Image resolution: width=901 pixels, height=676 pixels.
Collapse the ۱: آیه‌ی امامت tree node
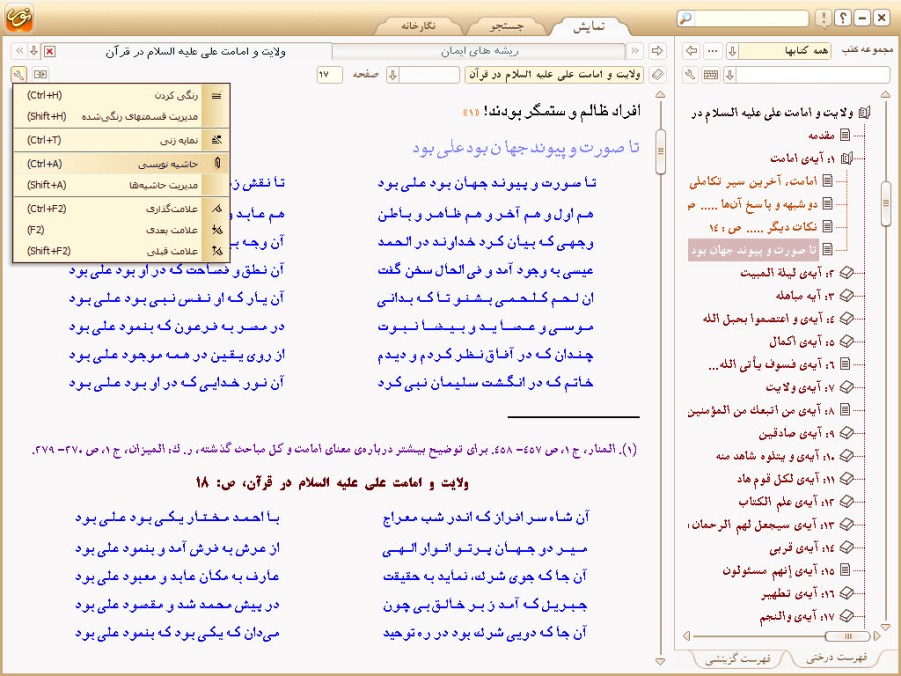(x=846, y=158)
